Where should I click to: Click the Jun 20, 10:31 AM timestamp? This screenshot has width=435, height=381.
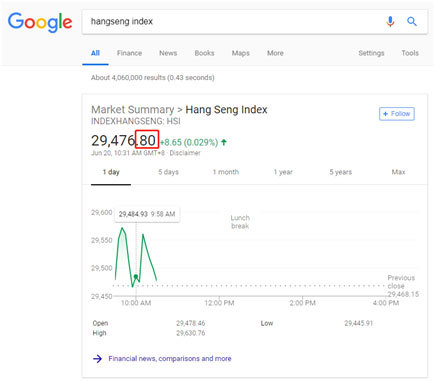128,153
